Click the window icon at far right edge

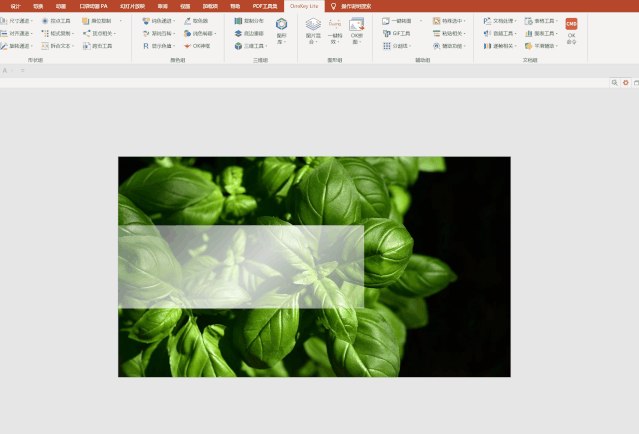click(636, 83)
